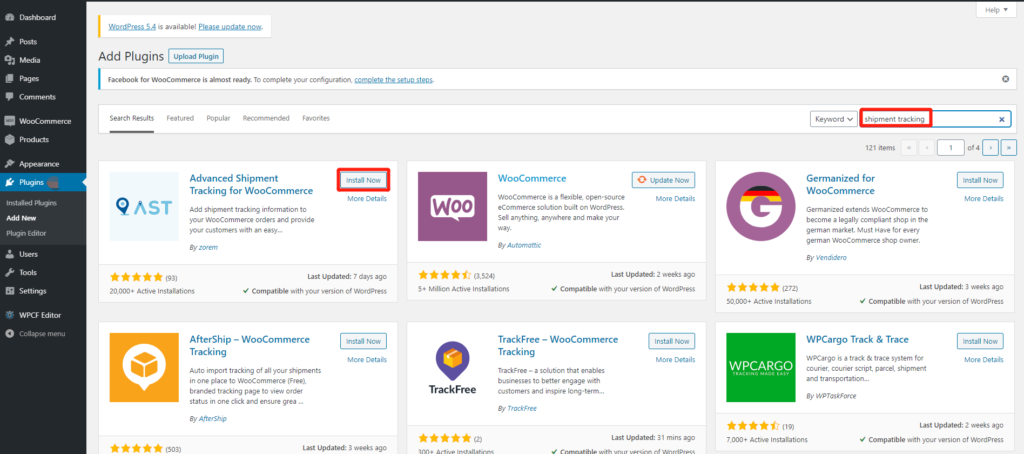Click author link zorem
Viewport: 1024px width, 454px height.
(209, 248)
